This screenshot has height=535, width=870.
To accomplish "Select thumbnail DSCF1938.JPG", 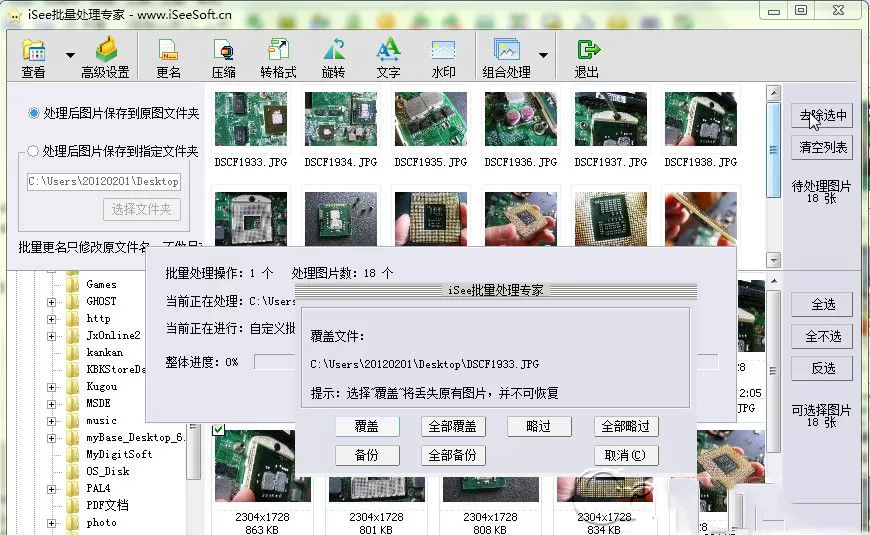I will (701, 119).
